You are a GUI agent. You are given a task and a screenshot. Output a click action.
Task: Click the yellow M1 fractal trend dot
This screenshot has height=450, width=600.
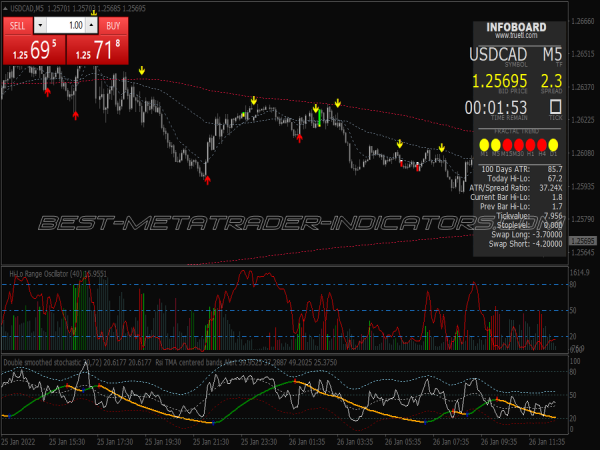click(484, 144)
